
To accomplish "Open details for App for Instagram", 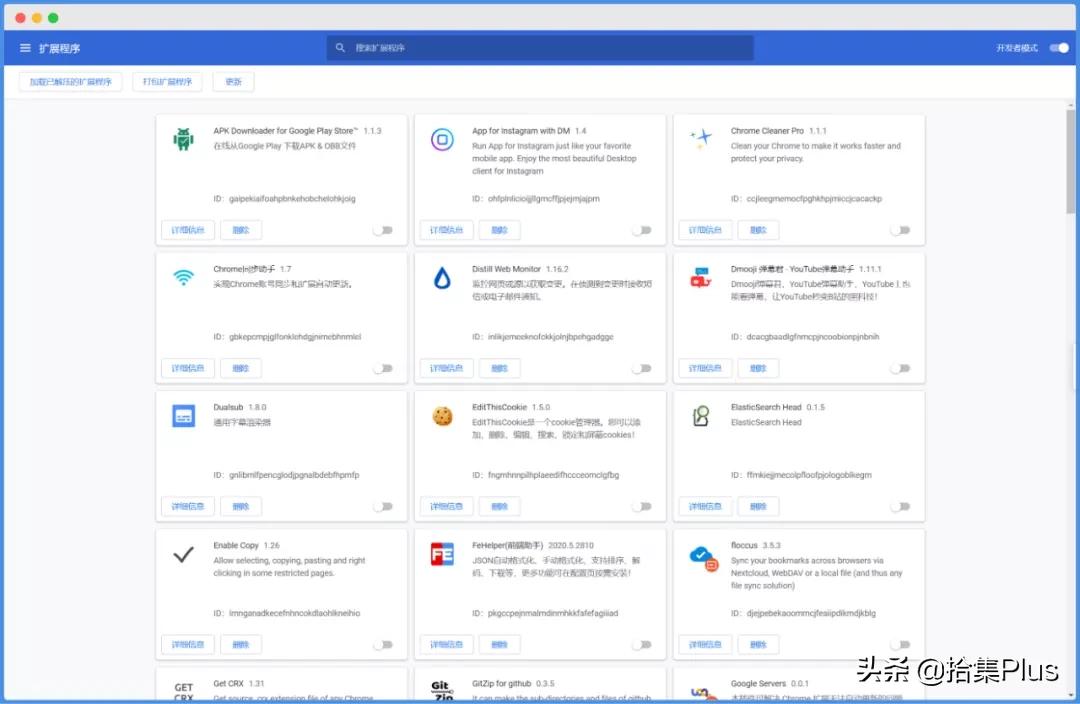I will click(x=446, y=230).
